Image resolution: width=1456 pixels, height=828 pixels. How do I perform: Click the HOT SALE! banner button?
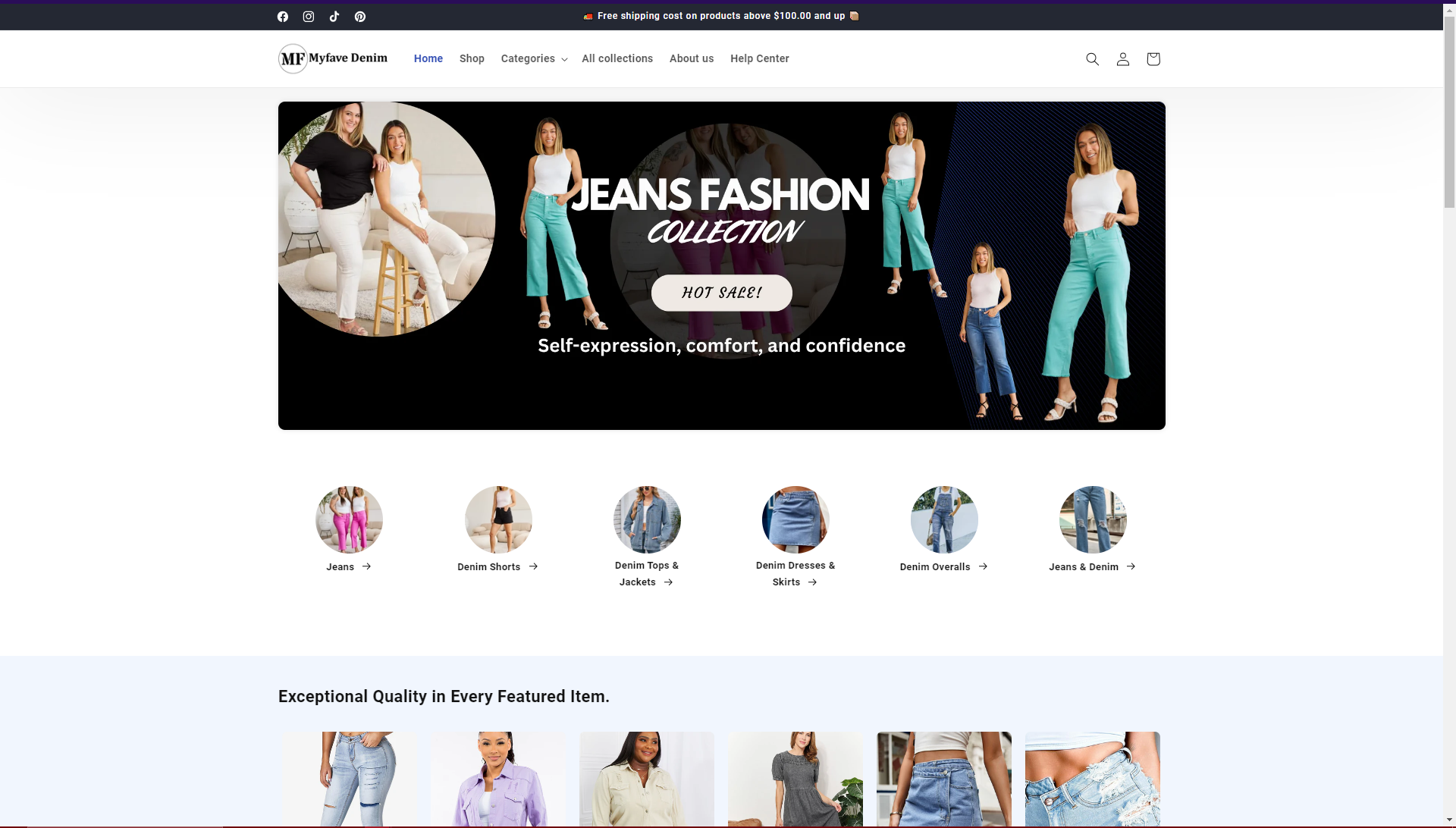point(721,293)
